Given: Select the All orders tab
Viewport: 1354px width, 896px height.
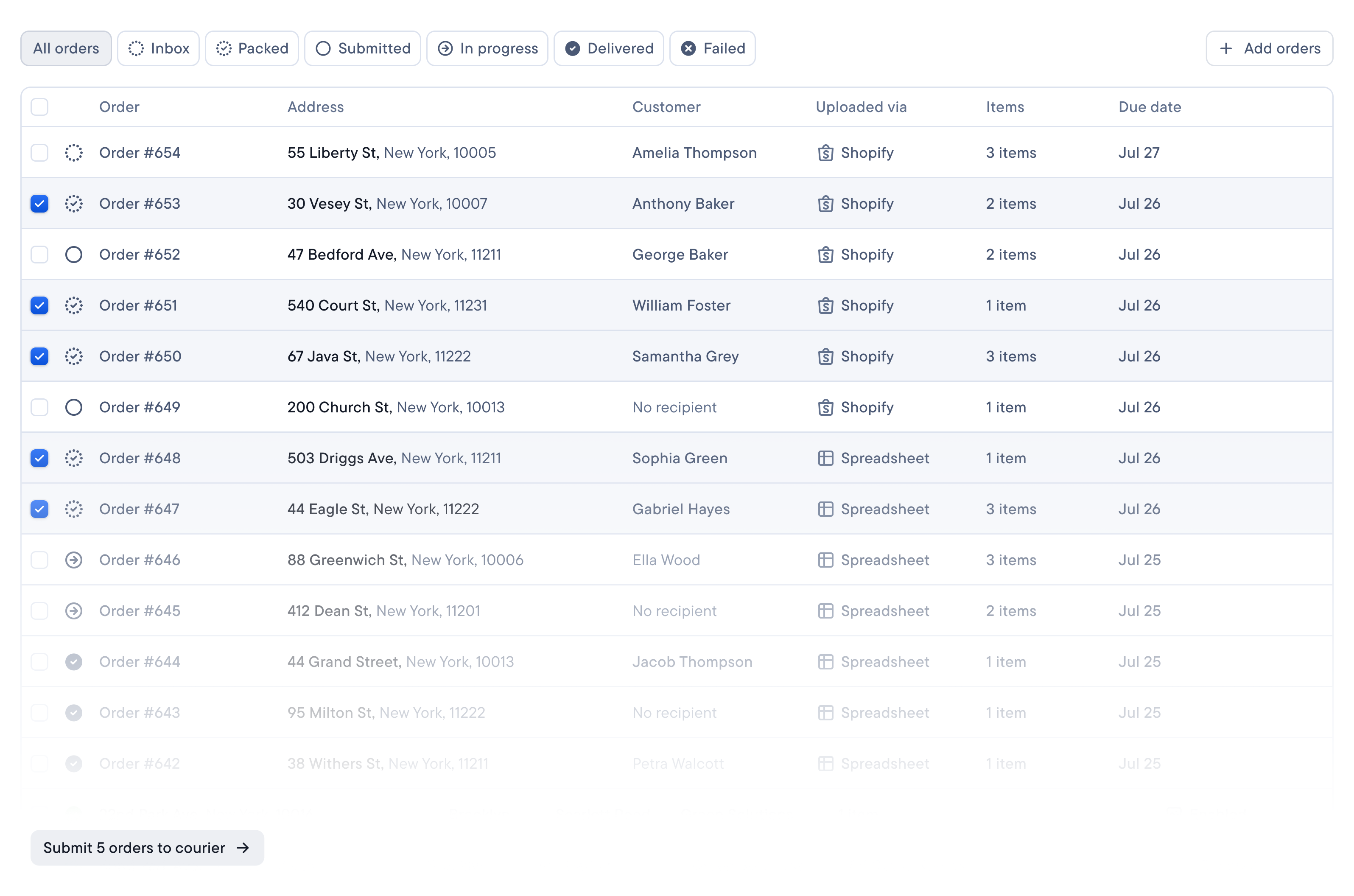Looking at the screenshot, I should (66, 48).
